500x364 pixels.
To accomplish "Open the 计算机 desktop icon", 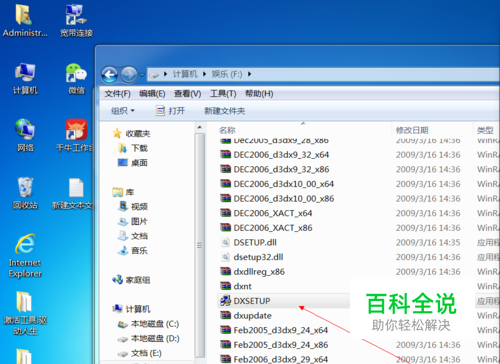I will [25, 79].
